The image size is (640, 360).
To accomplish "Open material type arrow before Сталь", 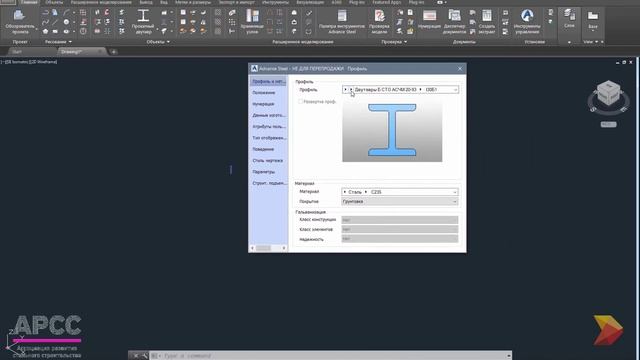I will tap(345, 192).
